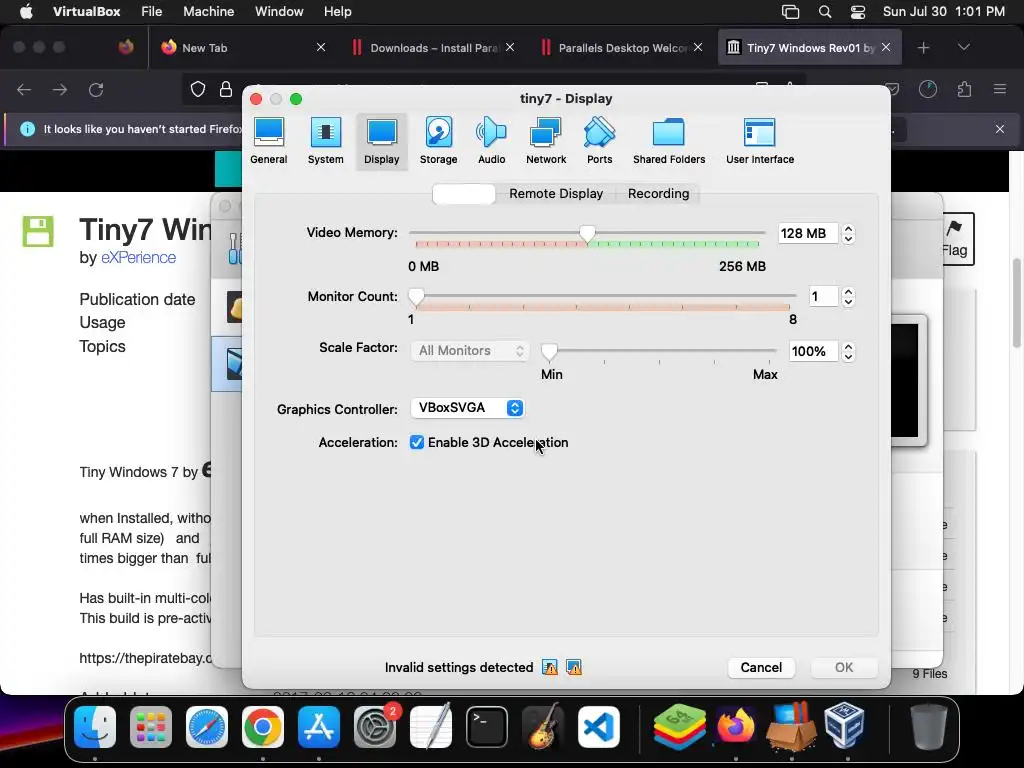
Task: Open the Network settings section
Action: tap(546, 142)
